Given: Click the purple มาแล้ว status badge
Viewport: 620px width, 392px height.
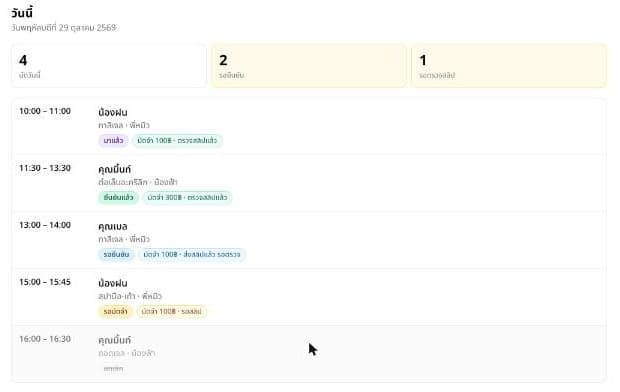Looking at the screenshot, I should (x=113, y=140).
